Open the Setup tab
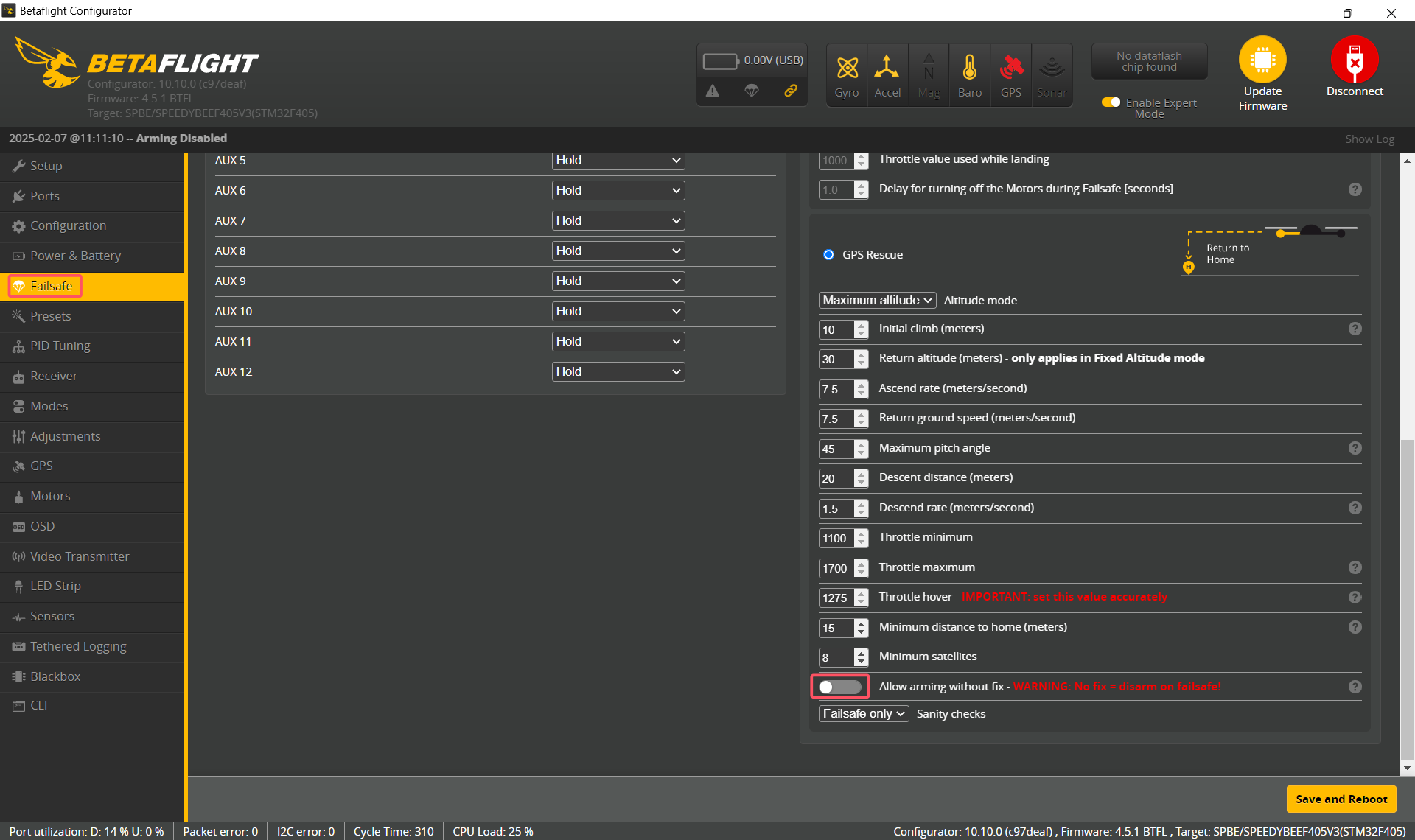The width and height of the screenshot is (1415, 840). pos(92,167)
